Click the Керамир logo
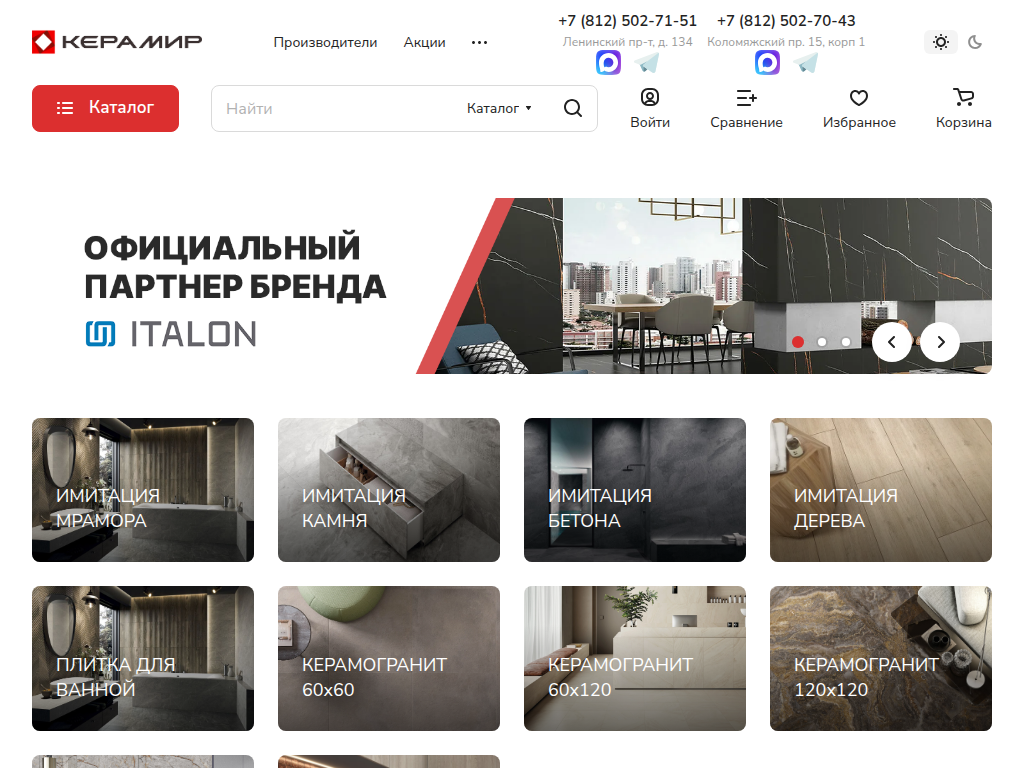The image size is (1024, 768). pyautogui.click(x=117, y=42)
